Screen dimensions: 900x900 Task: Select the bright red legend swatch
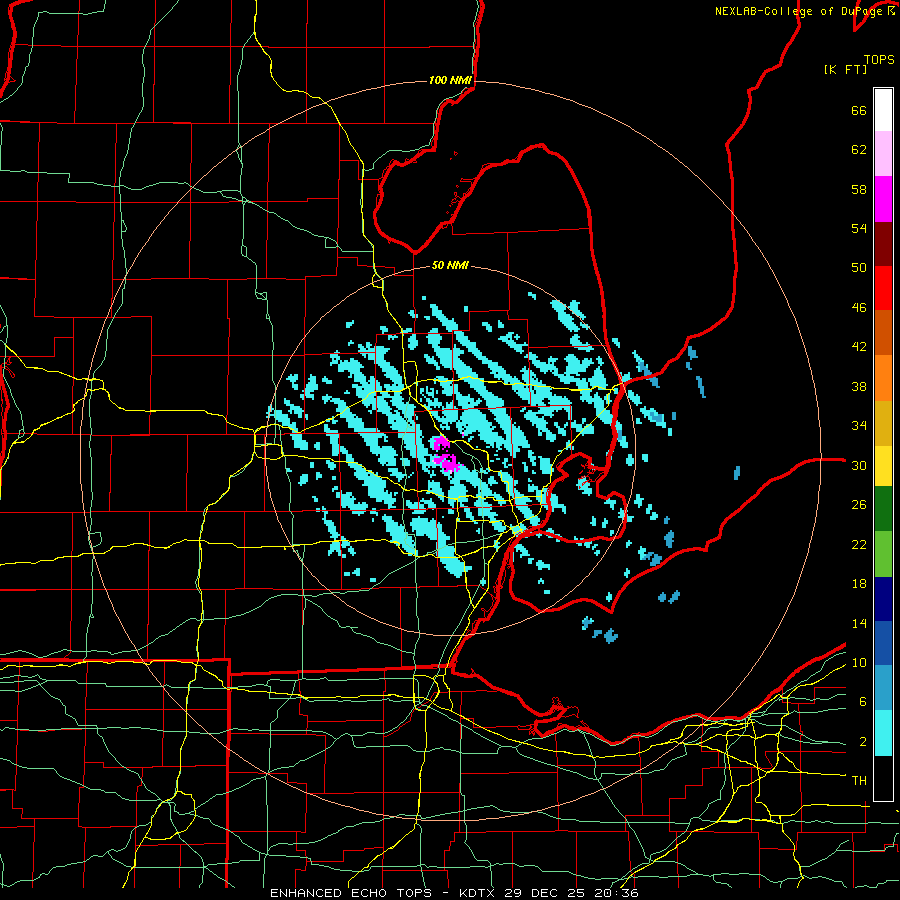(x=883, y=288)
